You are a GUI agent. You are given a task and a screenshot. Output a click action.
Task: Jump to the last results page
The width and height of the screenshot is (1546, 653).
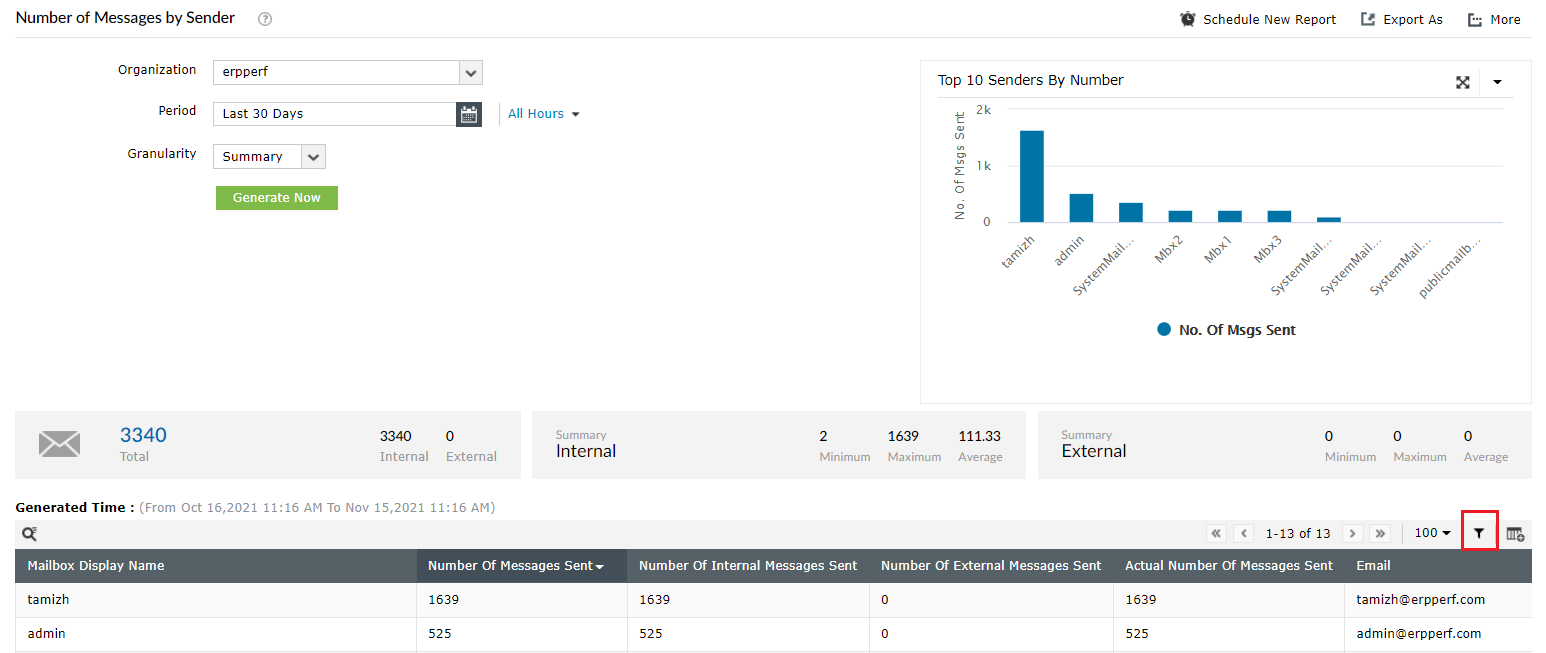tap(1380, 534)
